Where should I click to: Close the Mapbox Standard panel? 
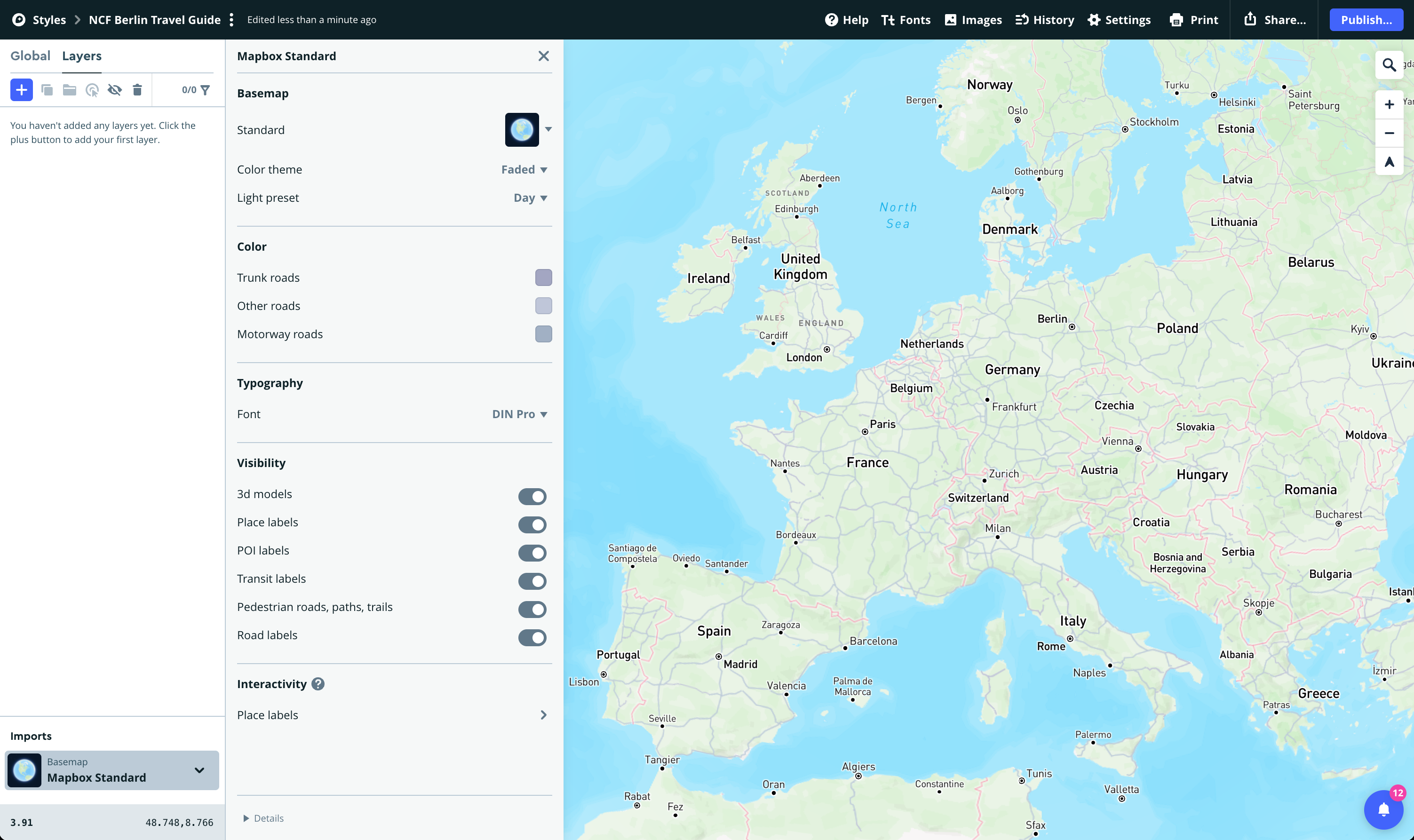543,56
